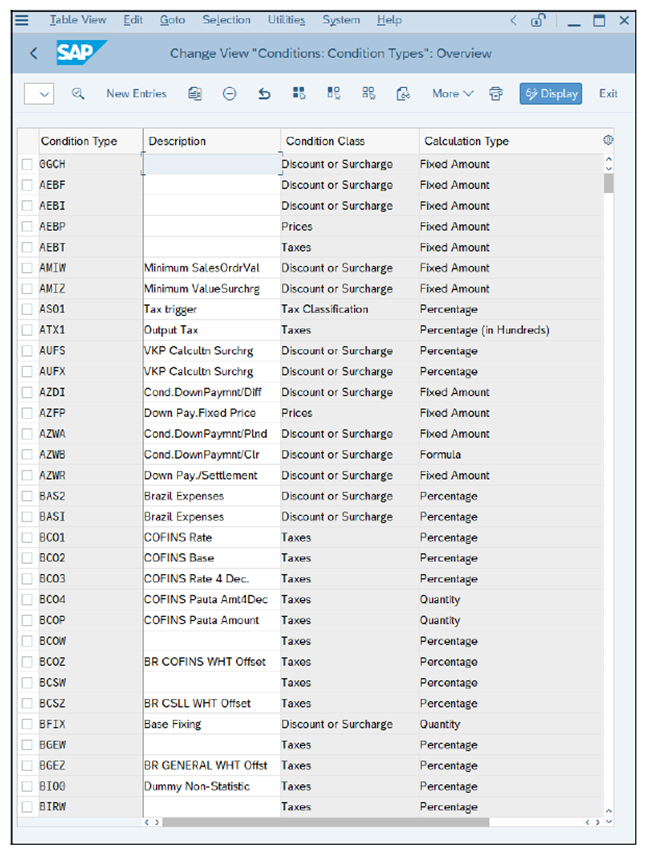
Task: Tick the checkbox for row ATX1
Action: click(x=27, y=330)
